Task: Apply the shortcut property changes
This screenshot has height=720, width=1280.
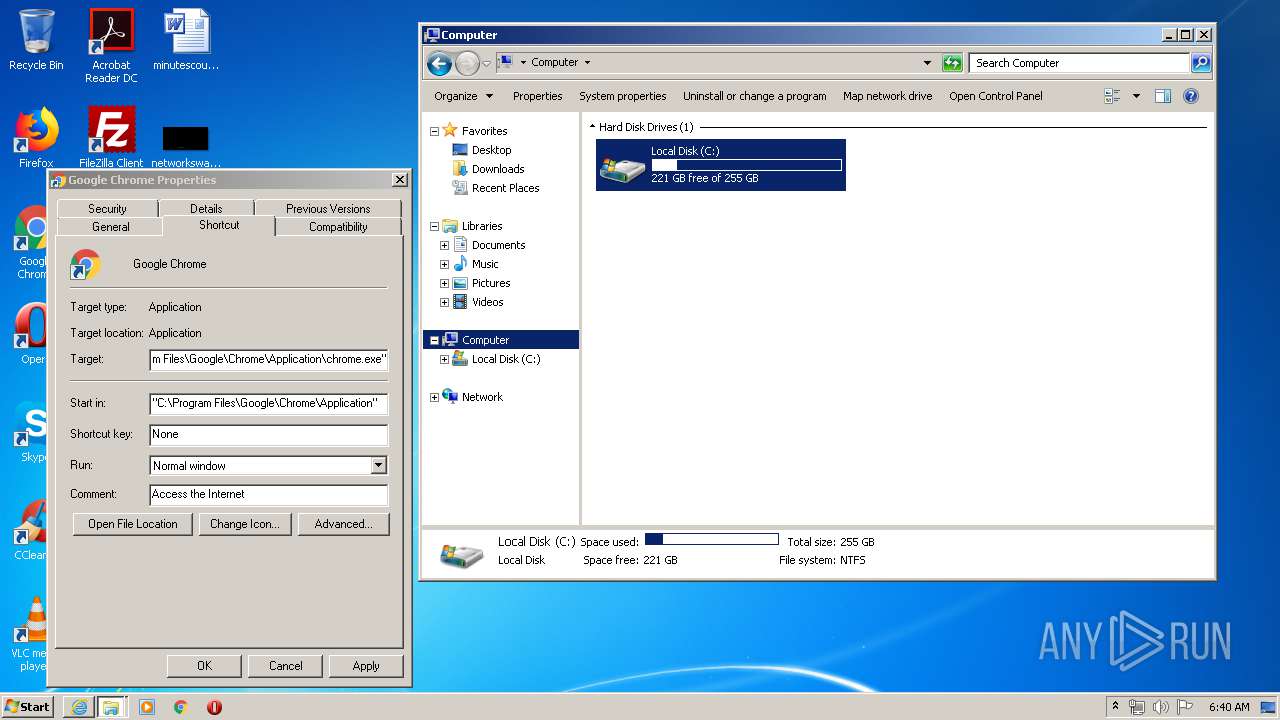Action: pyautogui.click(x=366, y=666)
